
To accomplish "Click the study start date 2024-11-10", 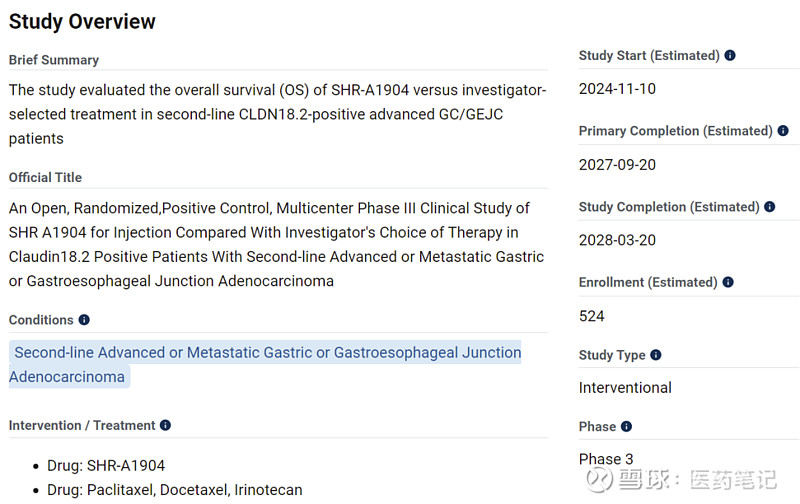I will point(617,89).
